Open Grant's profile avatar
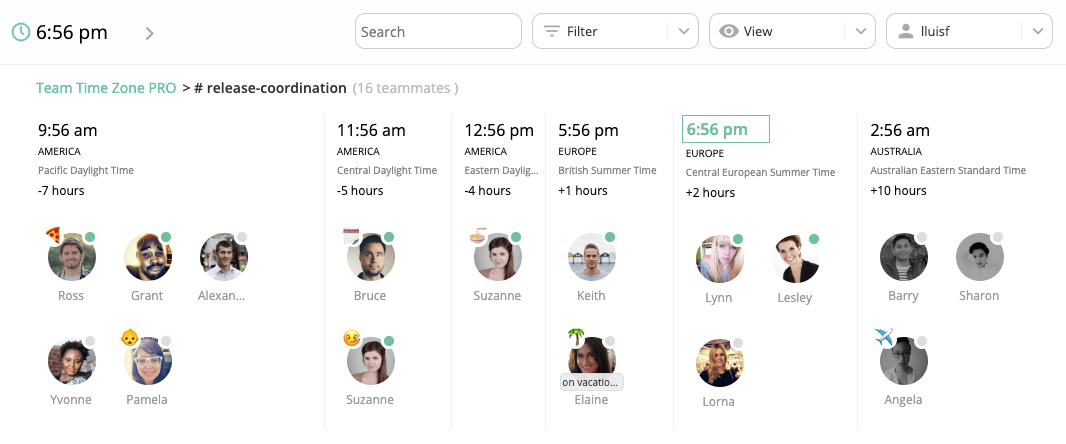The image size is (1066, 444). click(x=148, y=257)
